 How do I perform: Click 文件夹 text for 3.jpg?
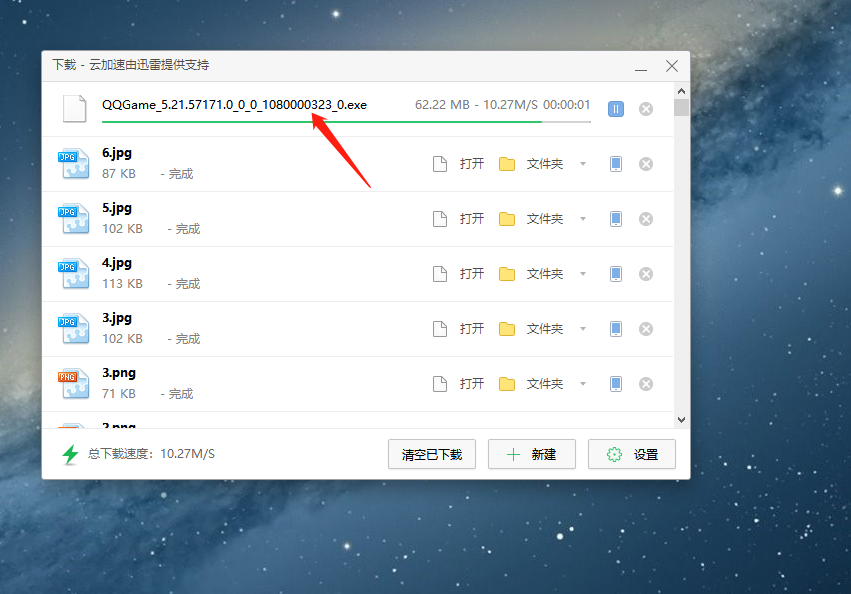pos(545,328)
